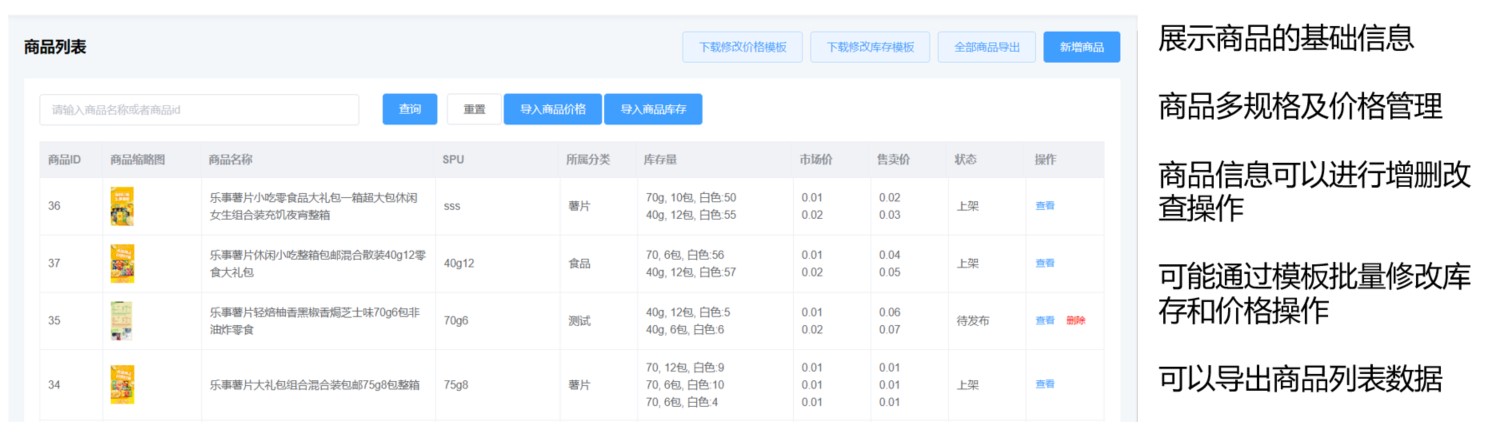Click the 下载修改价格模板 button
Image resolution: width=1487 pixels, height=441 pixels.
click(x=742, y=47)
